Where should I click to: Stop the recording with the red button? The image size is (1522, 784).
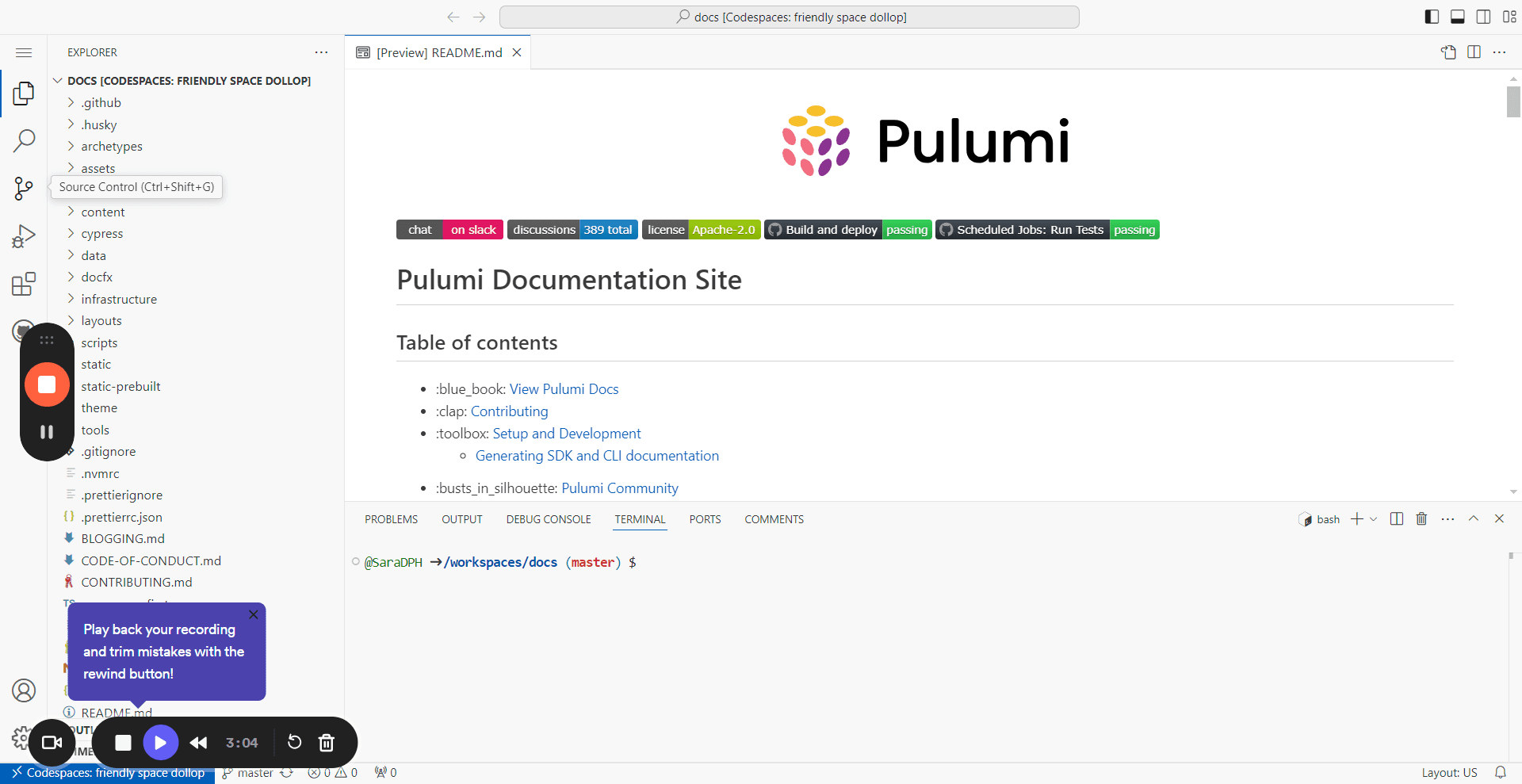[x=47, y=384]
